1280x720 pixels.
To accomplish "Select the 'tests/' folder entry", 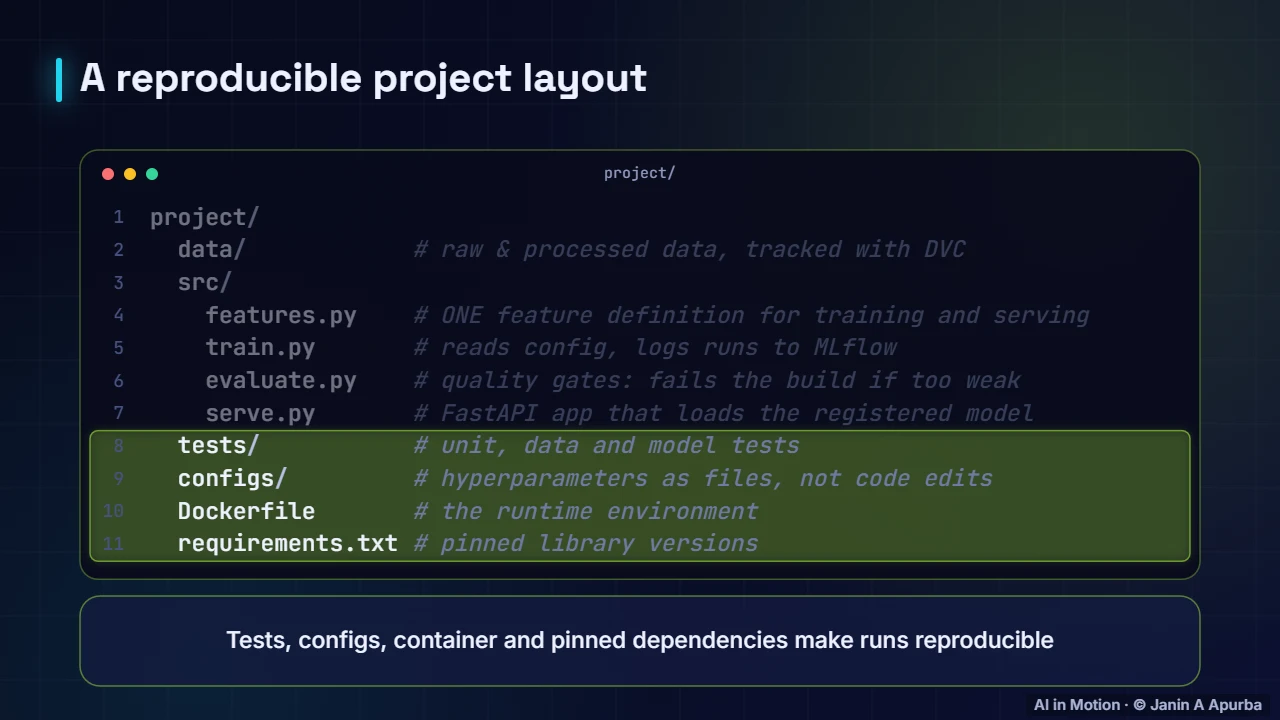I will [219, 445].
